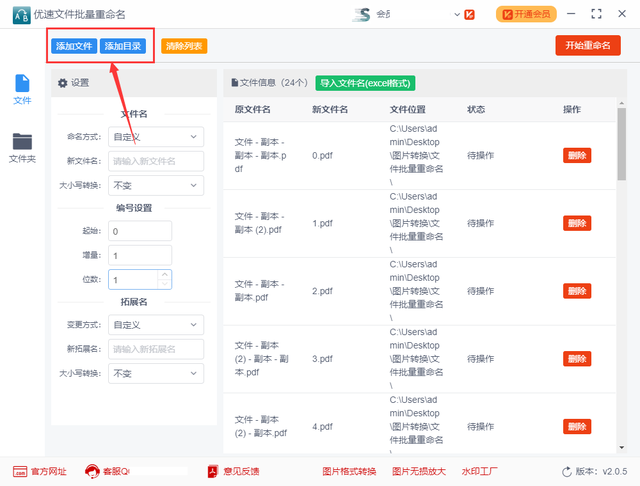Select the 文件 (file) sidebar icon
Screen dimensions: 640x486
21,88
